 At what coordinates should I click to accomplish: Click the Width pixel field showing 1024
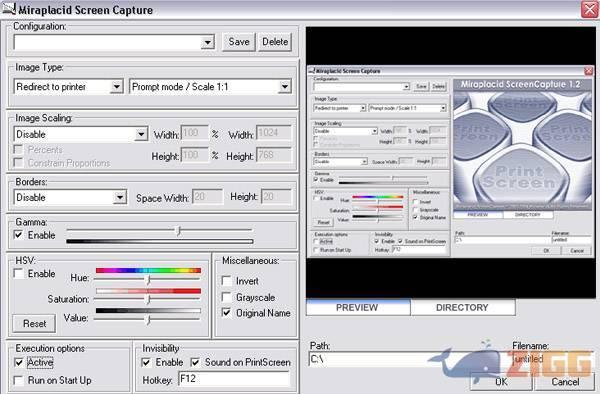click(x=274, y=133)
